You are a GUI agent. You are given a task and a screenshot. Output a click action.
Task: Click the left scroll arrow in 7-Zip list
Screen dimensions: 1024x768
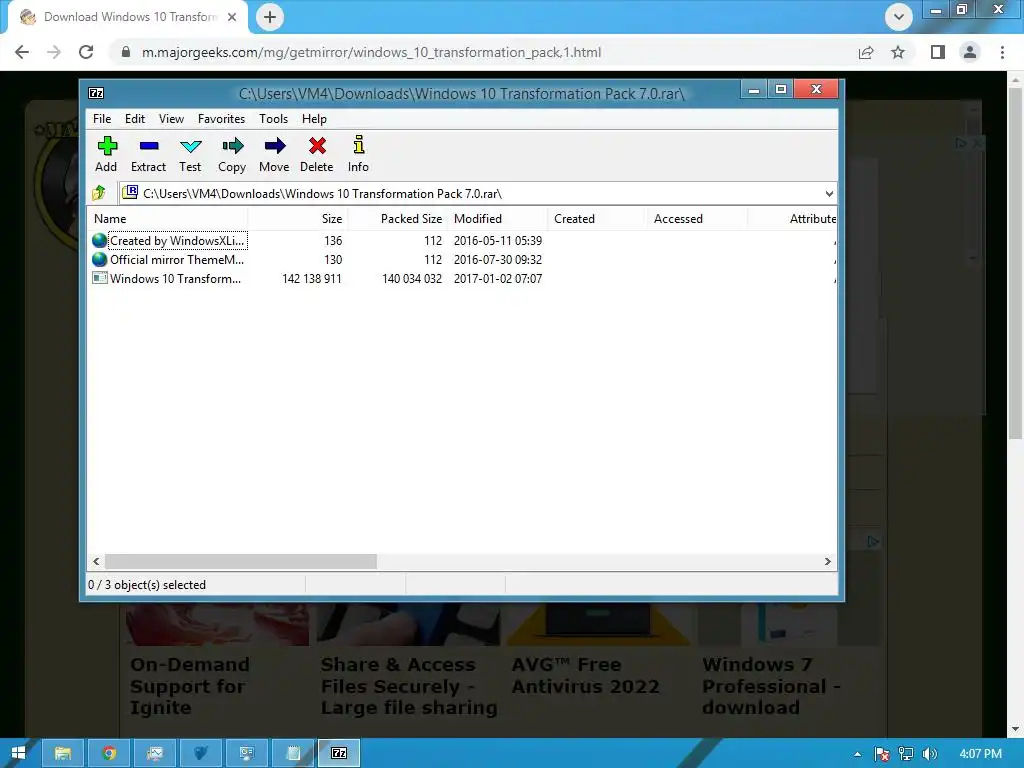coord(97,562)
